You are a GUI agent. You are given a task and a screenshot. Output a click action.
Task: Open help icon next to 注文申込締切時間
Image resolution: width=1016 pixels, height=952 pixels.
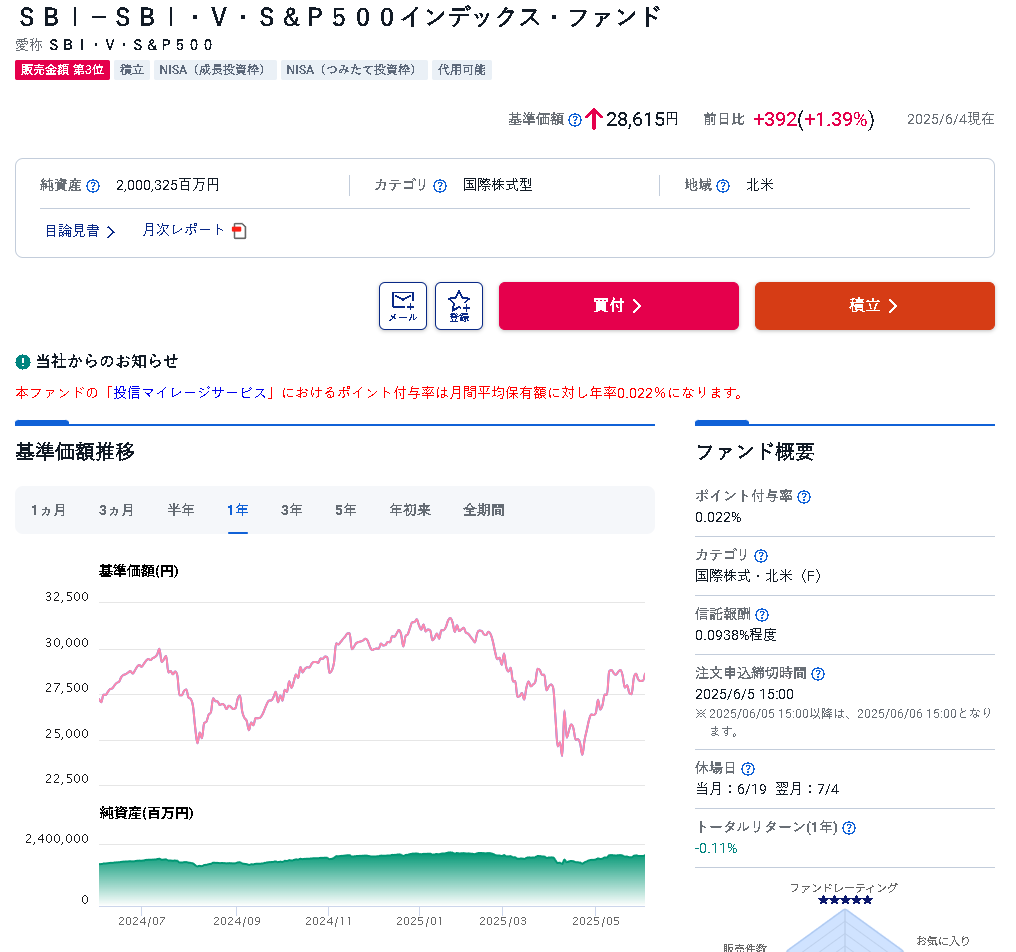point(818,674)
